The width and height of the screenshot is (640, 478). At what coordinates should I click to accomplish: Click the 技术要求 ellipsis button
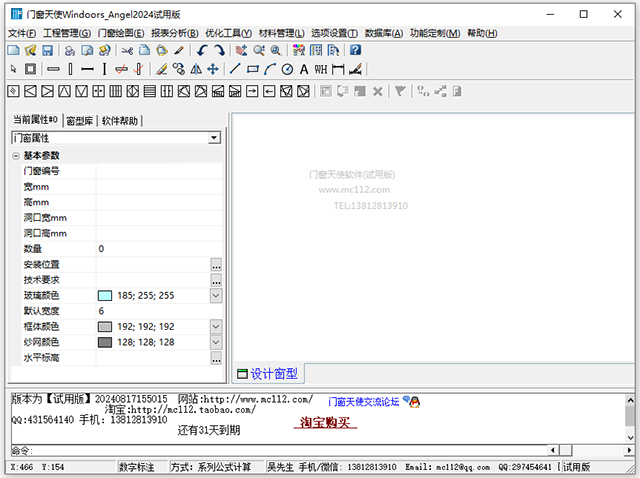click(216, 280)
